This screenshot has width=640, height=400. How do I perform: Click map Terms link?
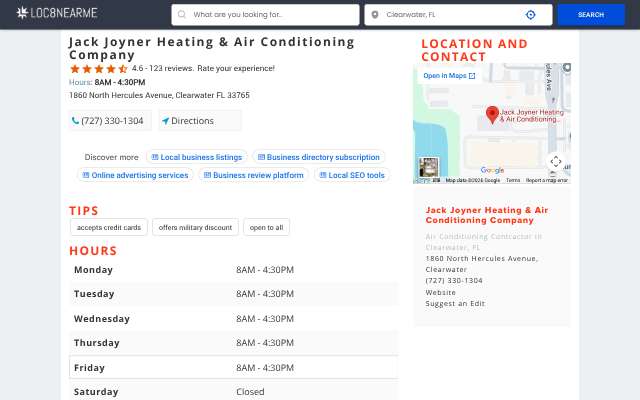click(x=513, y=180)
